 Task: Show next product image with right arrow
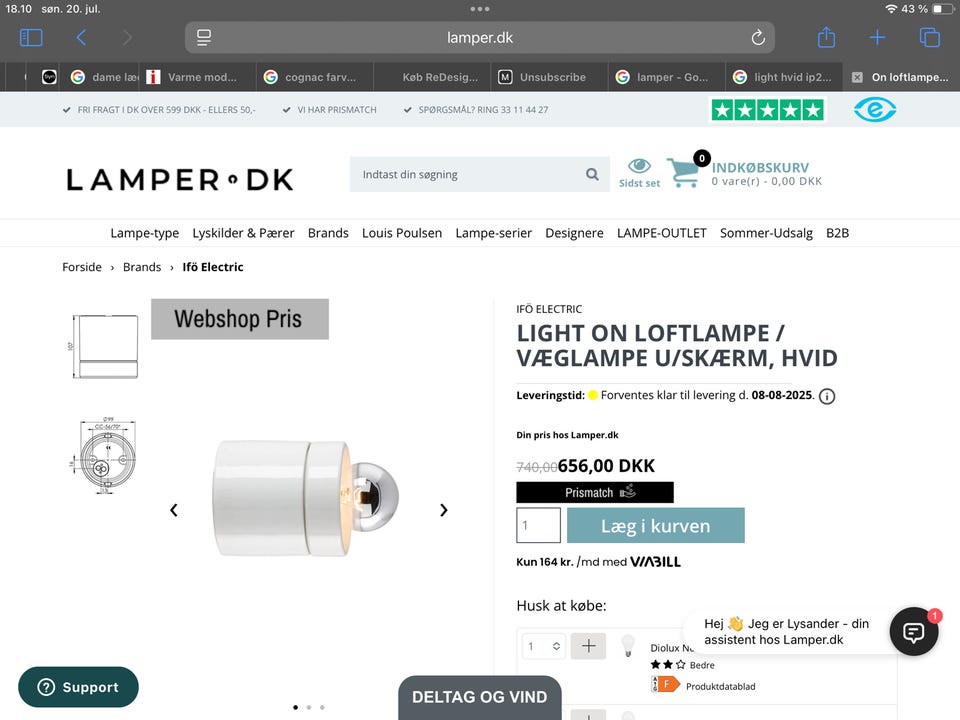(x=443, y=510)
